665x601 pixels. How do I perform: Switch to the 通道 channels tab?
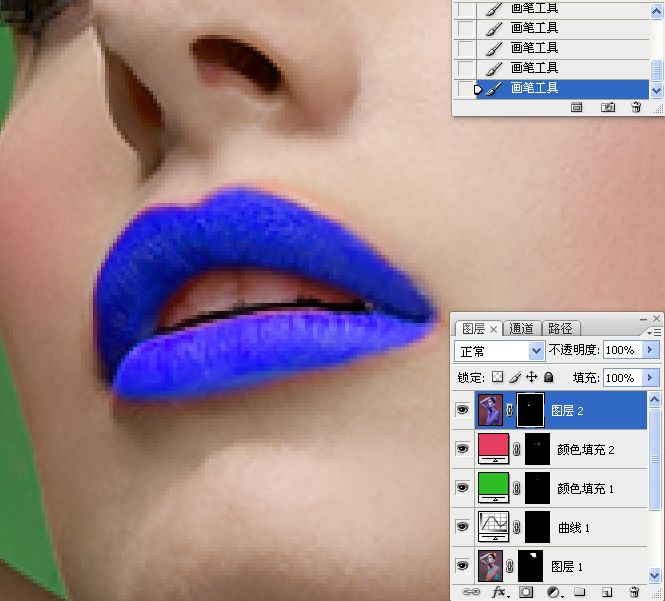pos(521,329)
